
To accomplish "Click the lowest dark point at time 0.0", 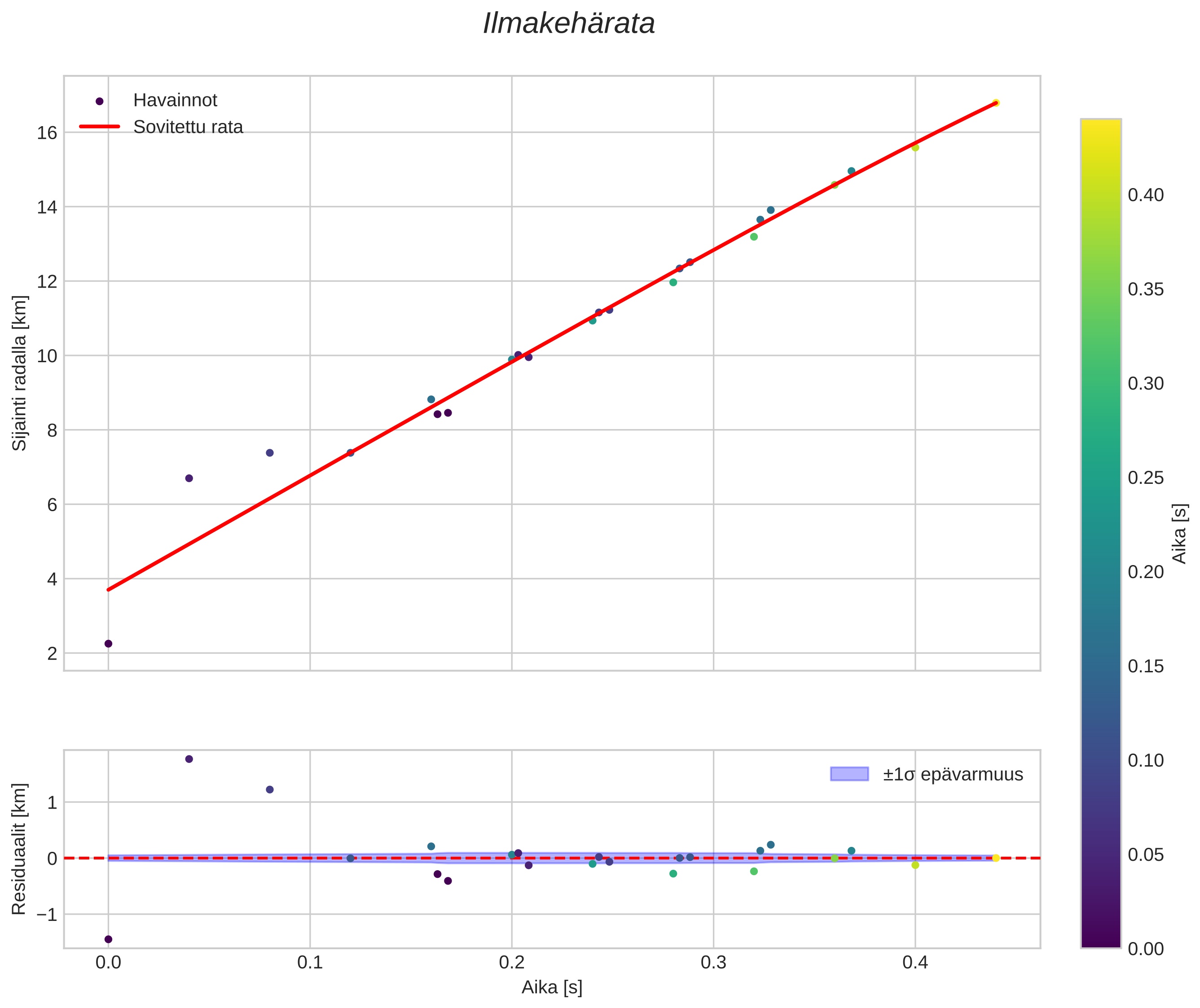I will coord(109,644).
